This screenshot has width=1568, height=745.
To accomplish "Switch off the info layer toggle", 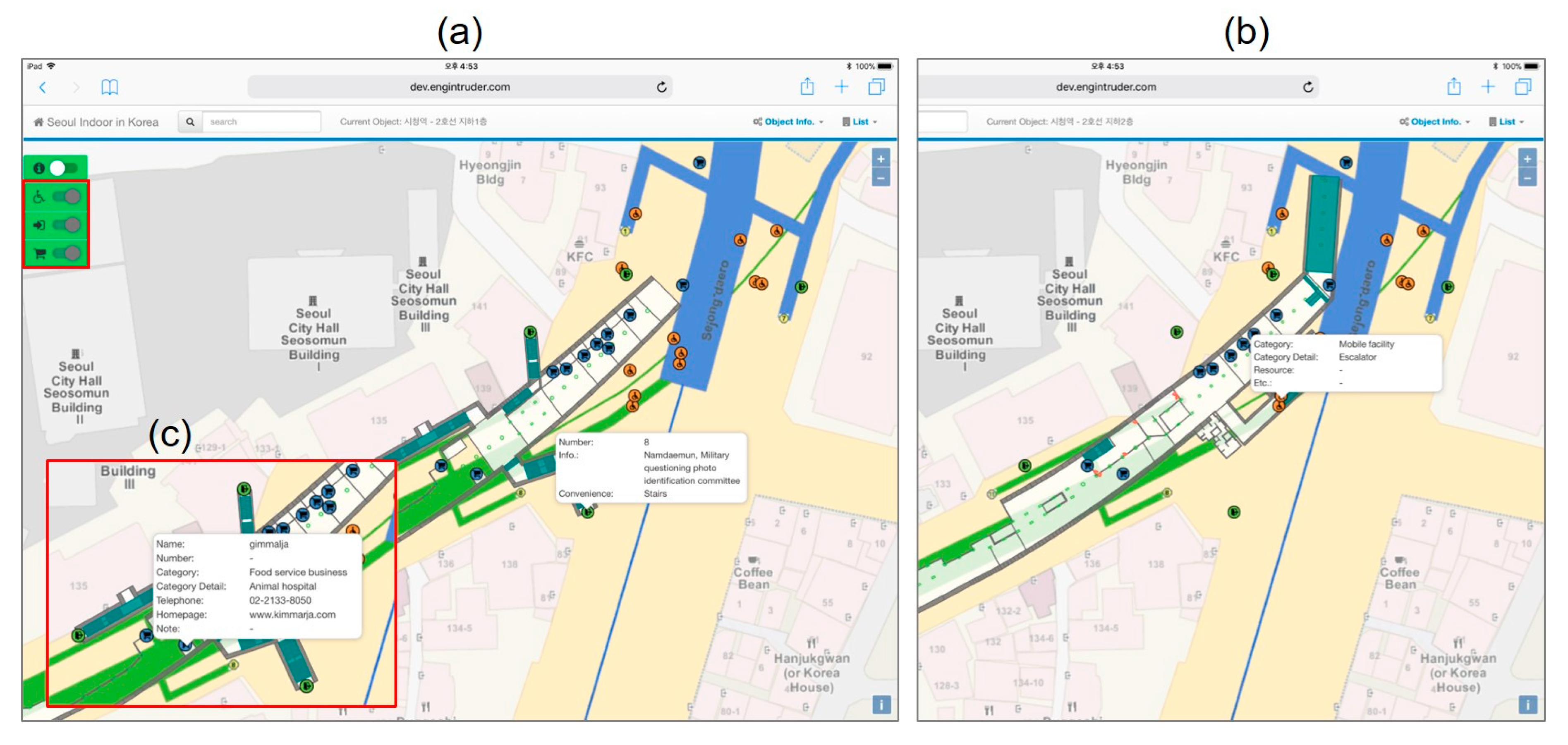I will click(x=63, y=168).
